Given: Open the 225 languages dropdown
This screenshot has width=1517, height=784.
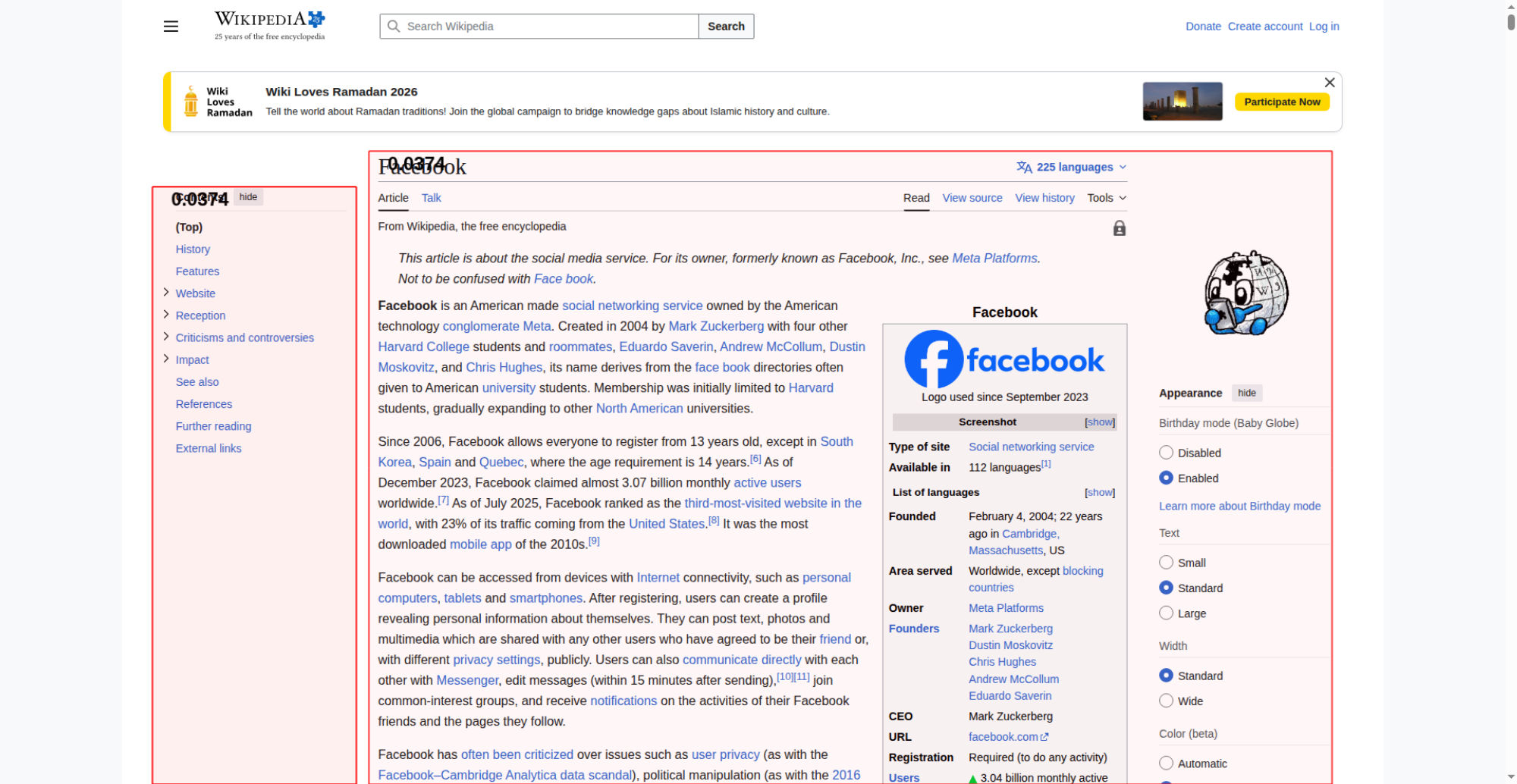Looking at the screenshot, I should pyautogui.click(x=1071, y=167).
